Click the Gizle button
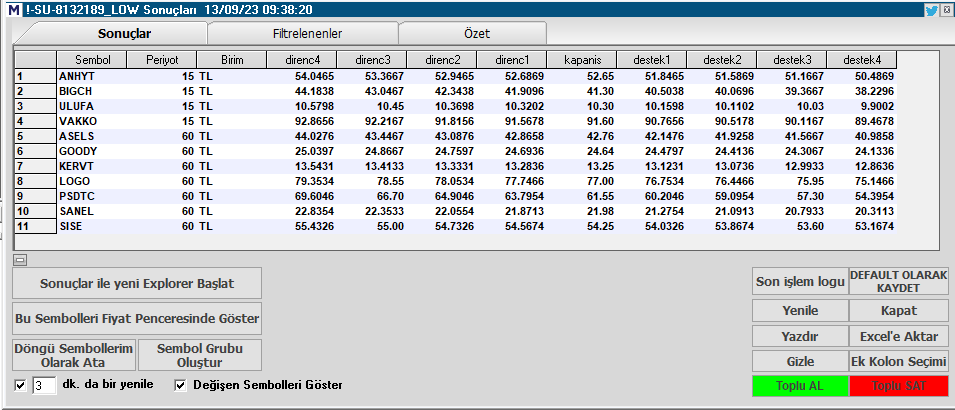955x410 pixels. [800, 361]
